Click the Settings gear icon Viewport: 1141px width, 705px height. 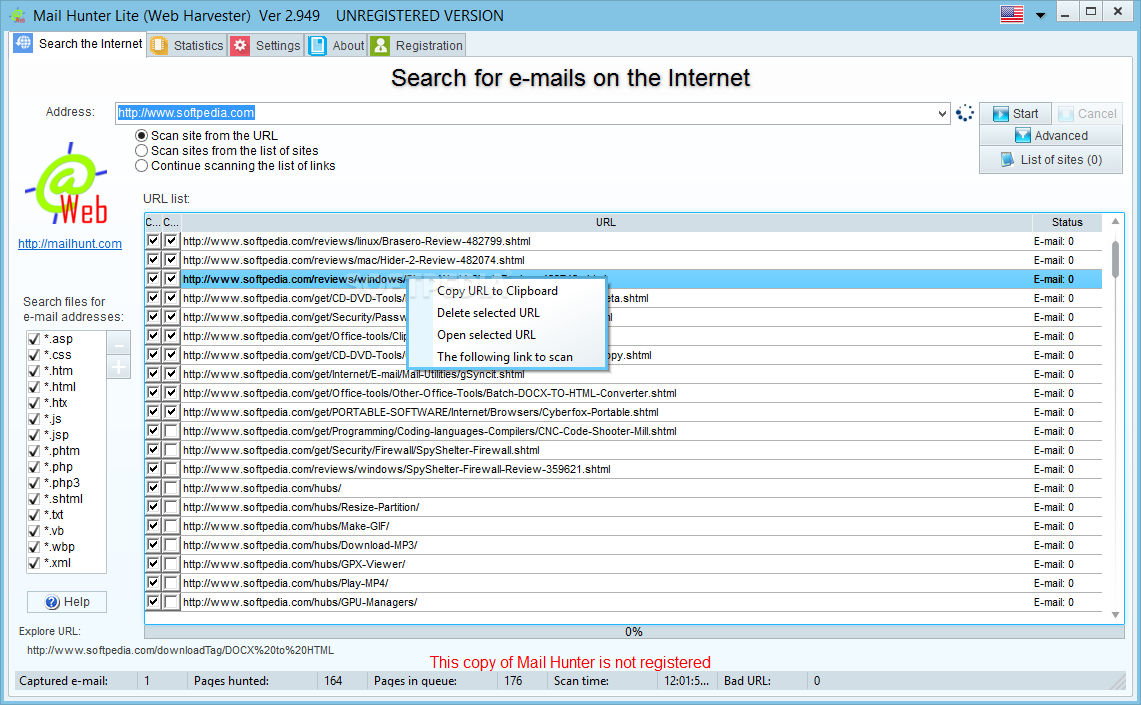click(240, 45)
